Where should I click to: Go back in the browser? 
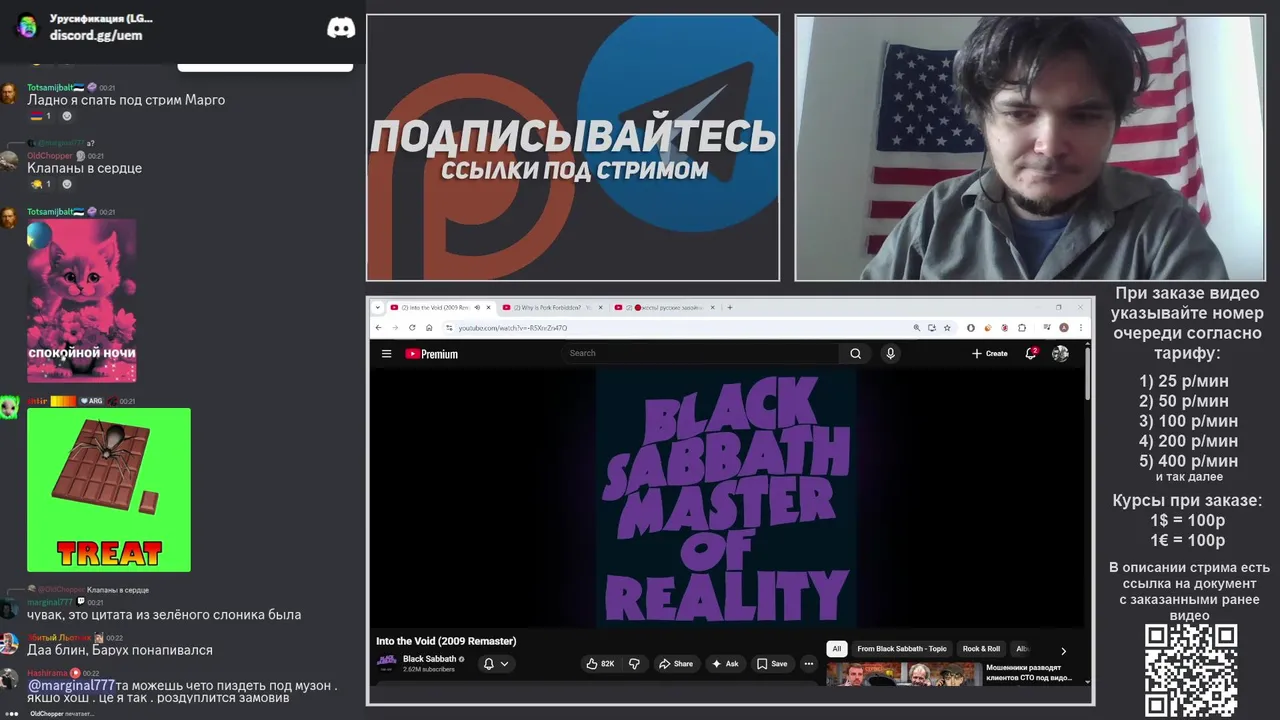(x=378, y=328)
